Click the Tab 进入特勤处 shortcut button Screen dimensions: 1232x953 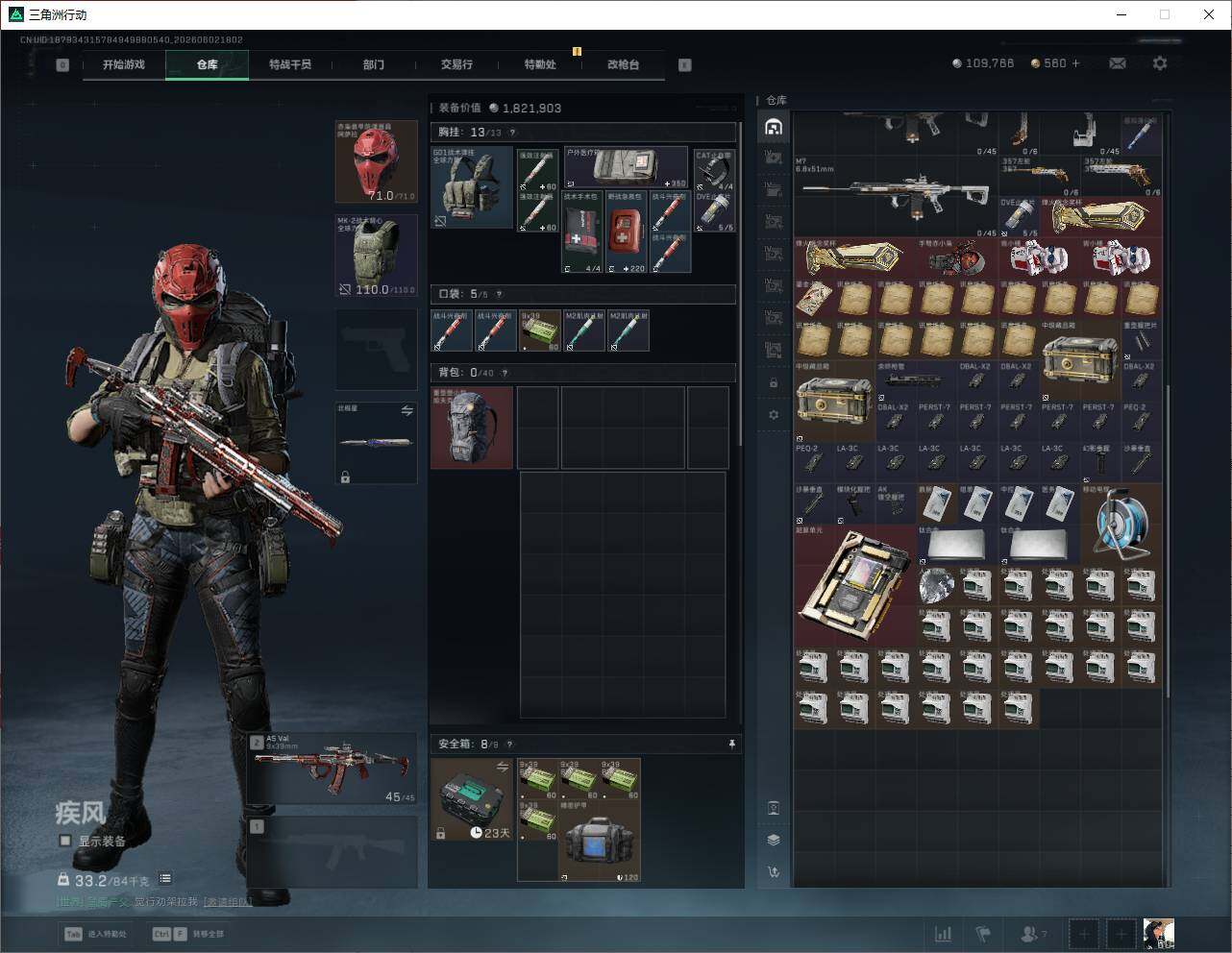(95, 934)
